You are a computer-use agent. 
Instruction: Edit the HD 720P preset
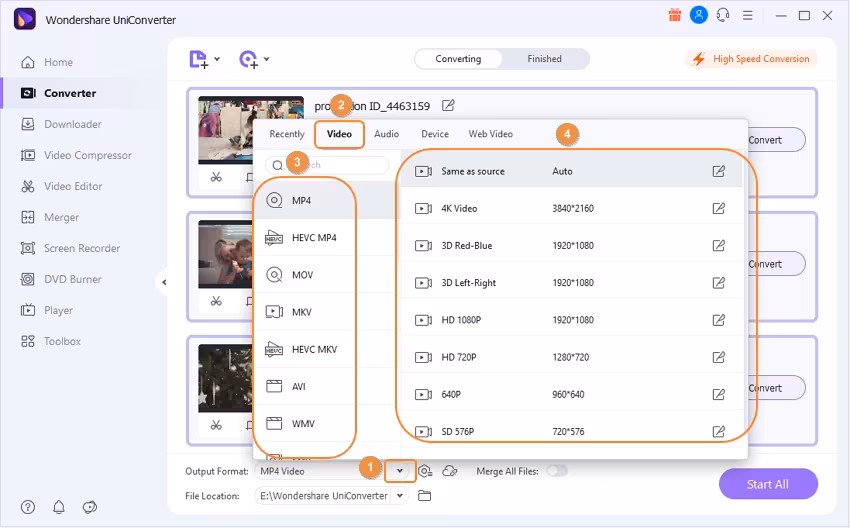(718, 357)
